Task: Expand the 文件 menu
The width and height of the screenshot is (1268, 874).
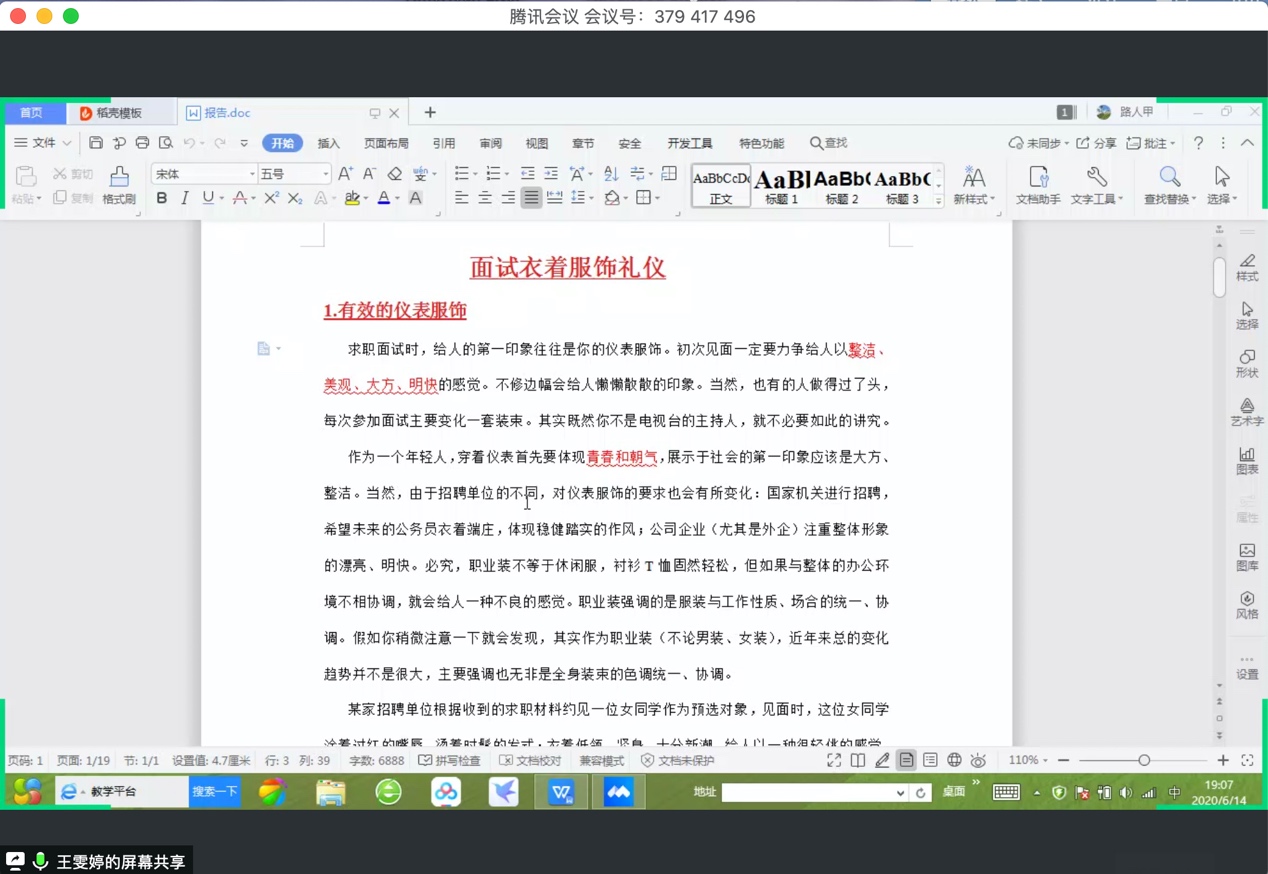Action: click(x=42, y=143)
